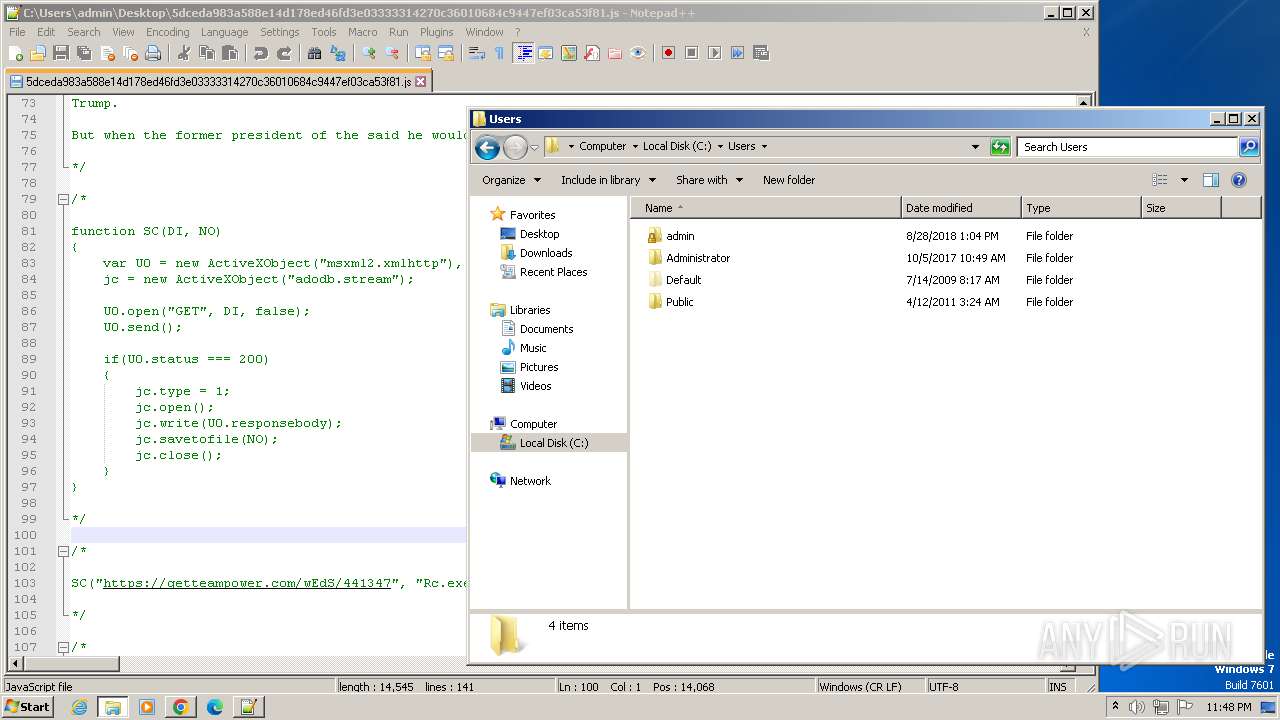Open the address bar history dropdown arrow
Viewport: 1280px width, 720px height.
point(976,147)
